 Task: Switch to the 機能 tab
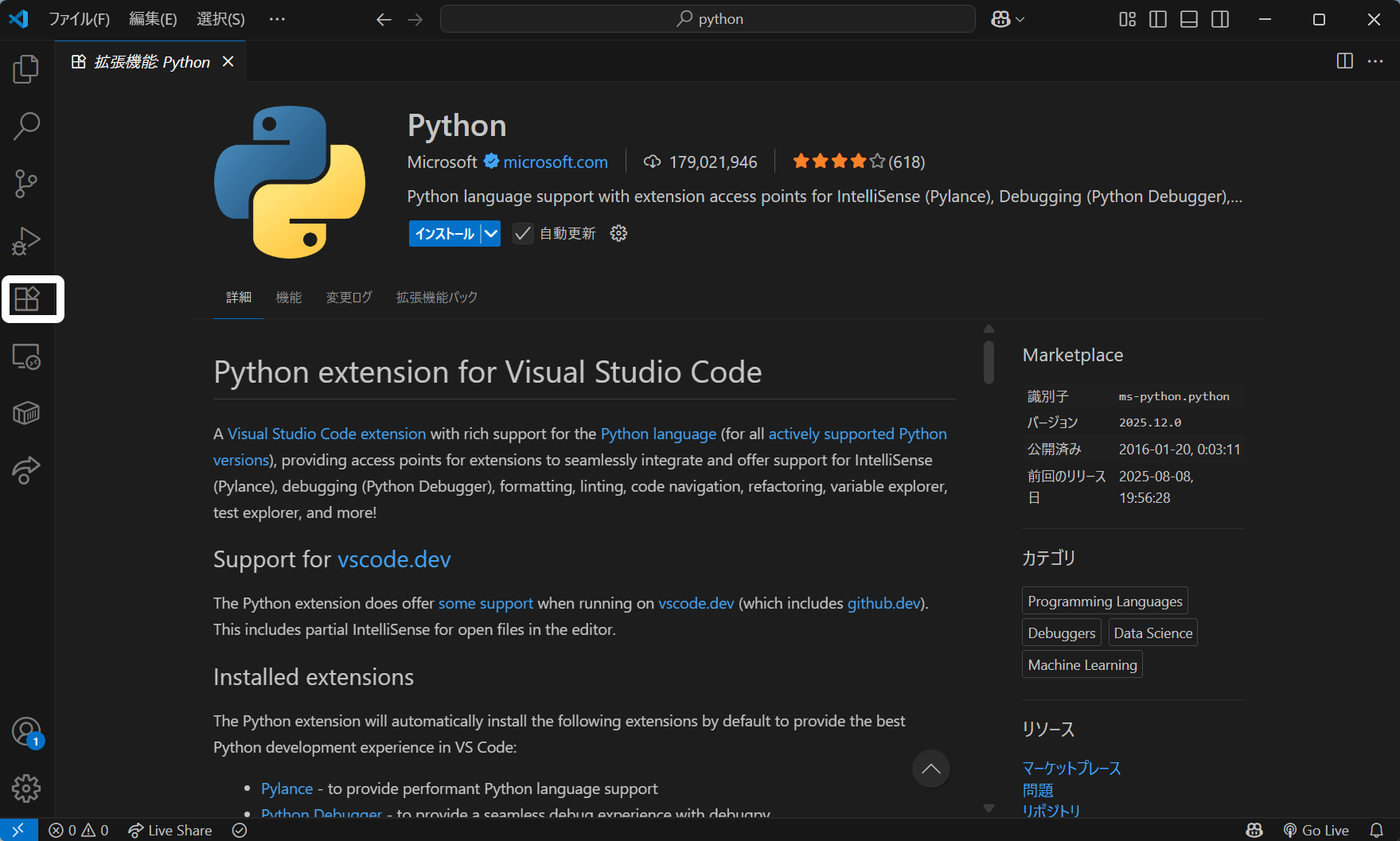pyautogui.click(x=288, y=298)
